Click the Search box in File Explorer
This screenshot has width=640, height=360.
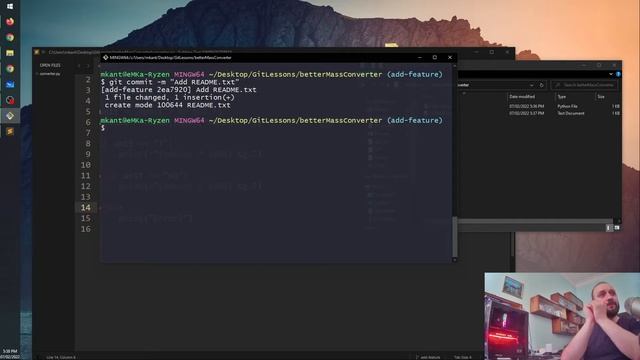[x=584, y=85]
